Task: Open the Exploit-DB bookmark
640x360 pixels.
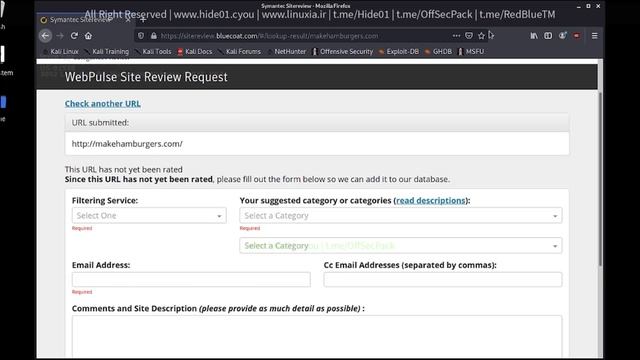Action: point(399,51)
